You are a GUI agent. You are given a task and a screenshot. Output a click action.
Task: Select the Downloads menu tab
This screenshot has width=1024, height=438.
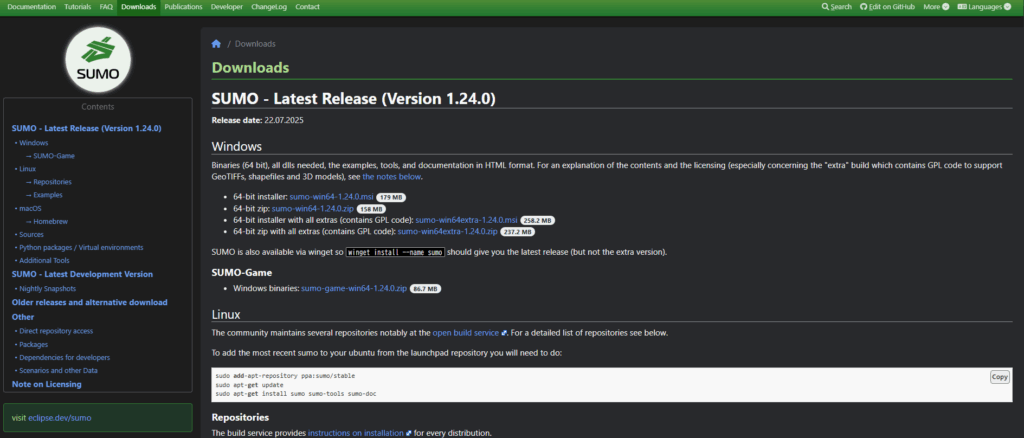[x=139, y=7]
